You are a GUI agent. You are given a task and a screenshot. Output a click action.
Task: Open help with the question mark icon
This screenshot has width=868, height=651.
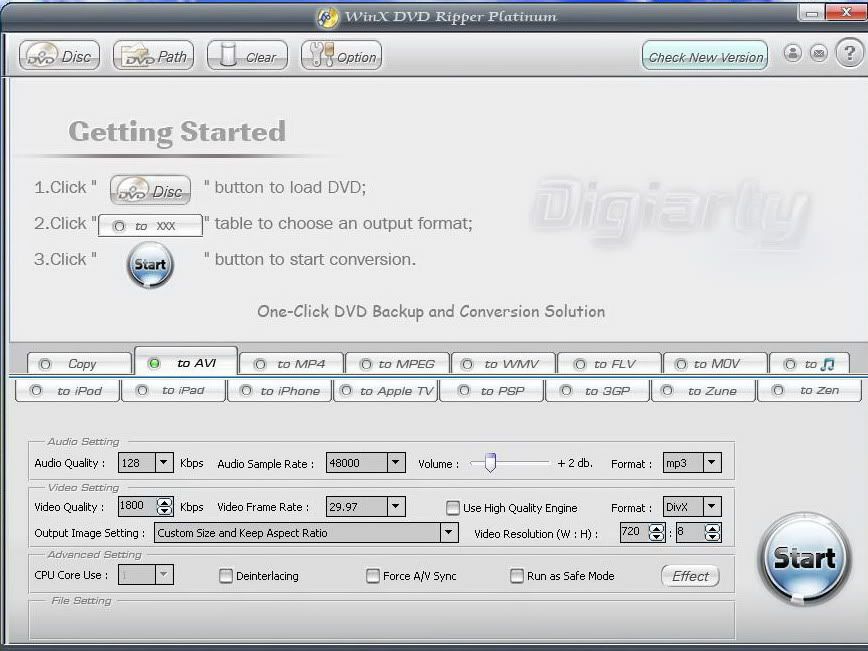click(x=850, y=54)
